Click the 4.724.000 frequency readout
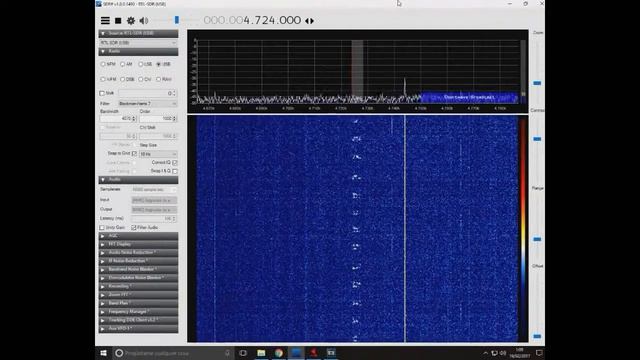This screenshot has height=360, width=640. coord(272,20)
